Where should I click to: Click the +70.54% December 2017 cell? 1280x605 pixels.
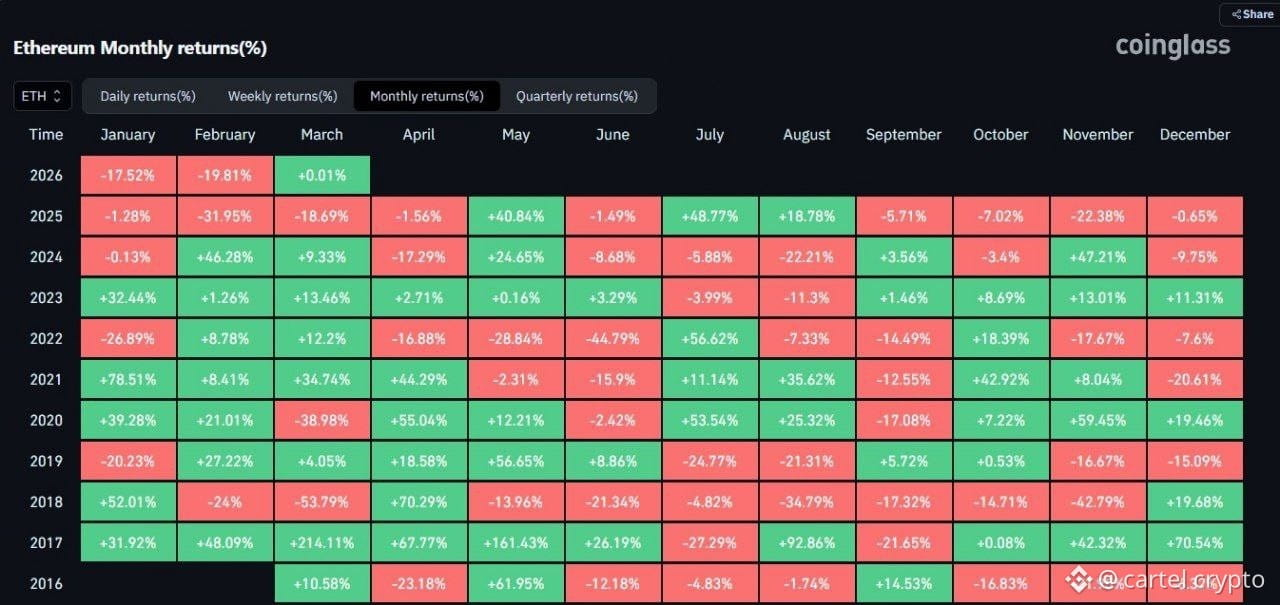click(1195, 543)
